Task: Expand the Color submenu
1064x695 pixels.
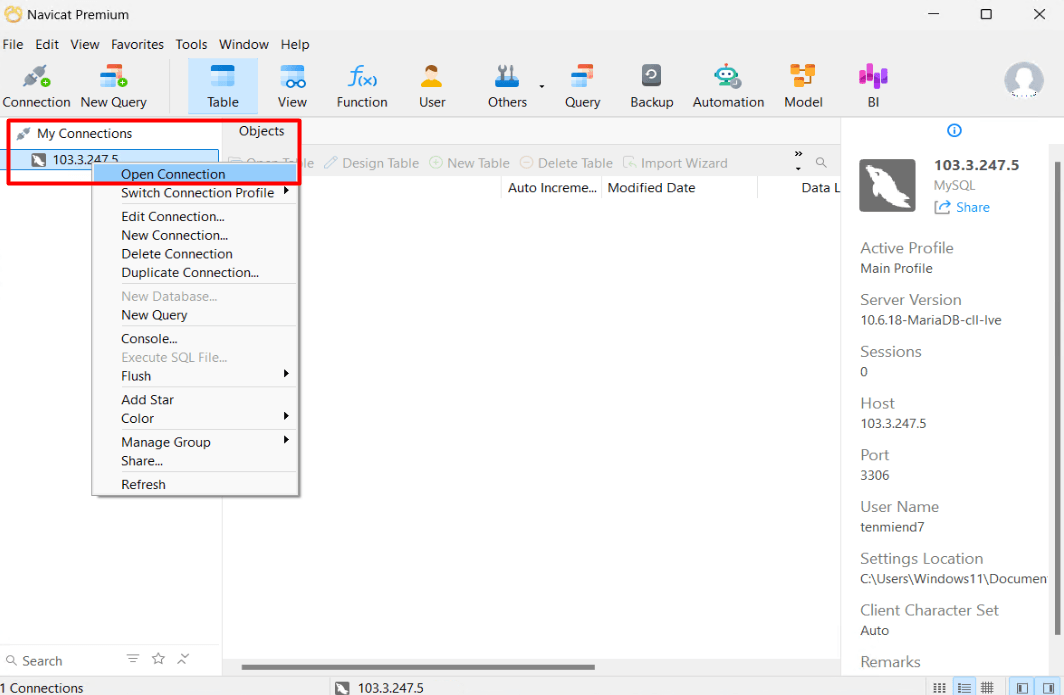Action: coord(195,418)
